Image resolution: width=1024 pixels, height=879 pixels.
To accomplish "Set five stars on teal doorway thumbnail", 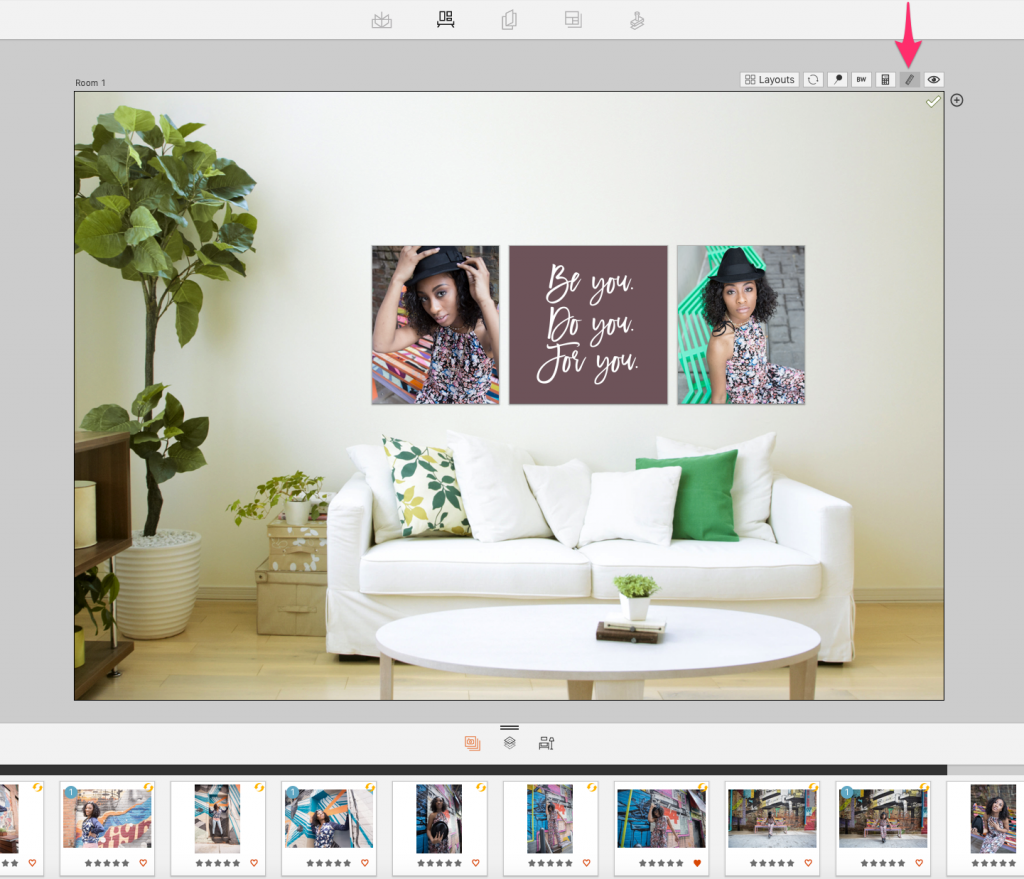I will click(x=236, y=863).
